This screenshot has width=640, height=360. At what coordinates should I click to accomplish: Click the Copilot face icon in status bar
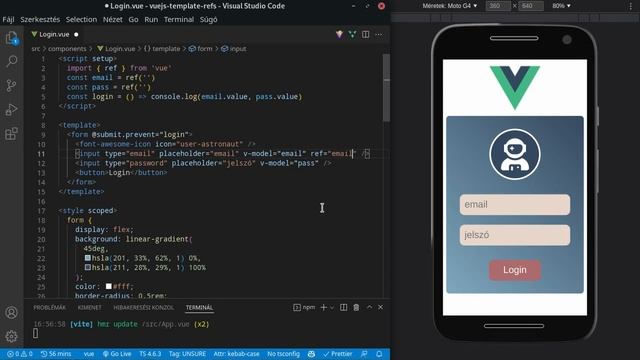coord(311,354)
